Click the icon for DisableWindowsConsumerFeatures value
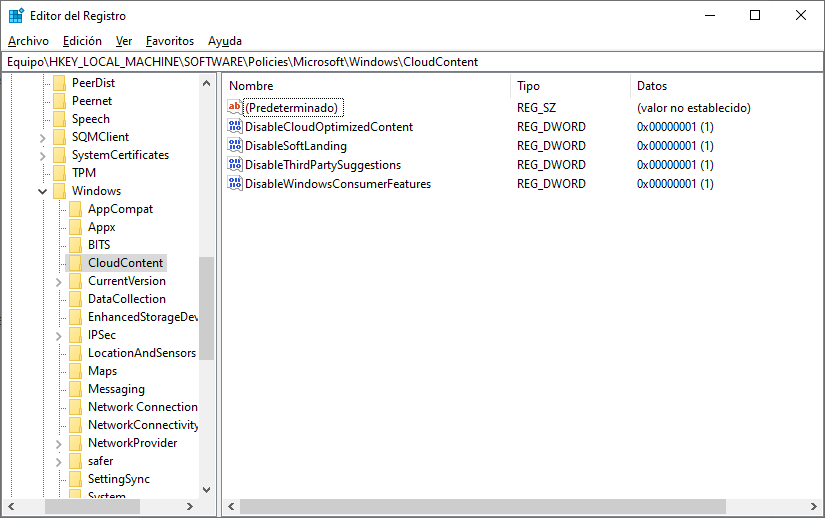The image size is (825, 518). [235, 184]
